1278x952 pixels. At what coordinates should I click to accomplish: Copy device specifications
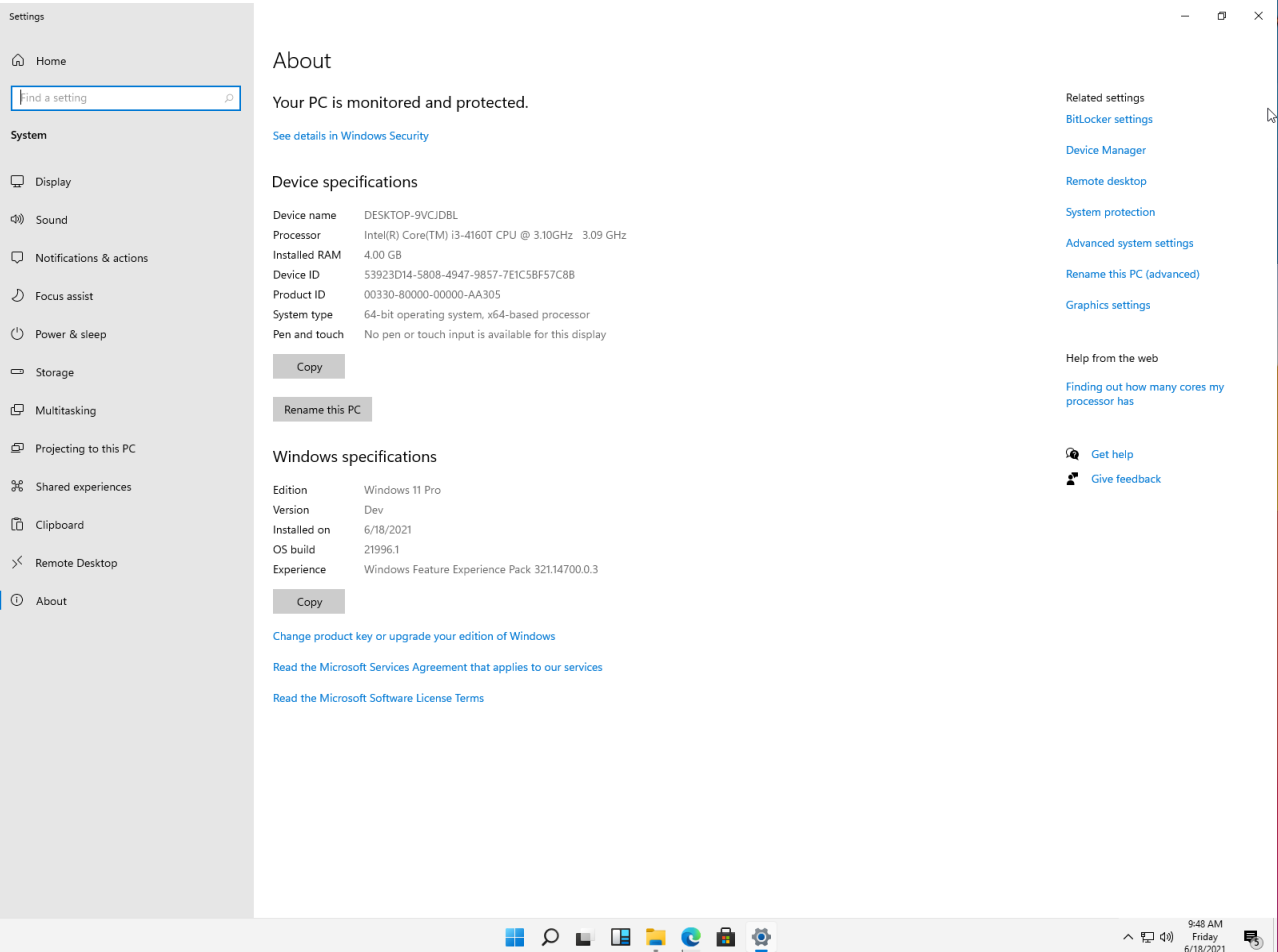(x=309, y=366)
